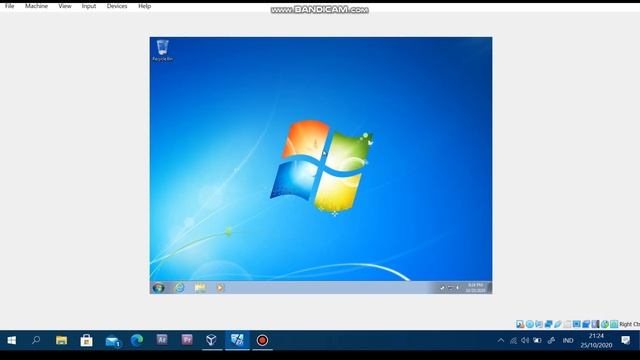Open Adobe Premiere Pro from taskbar
The height and width of the screenshot is (360, 640).
(187, 340)
